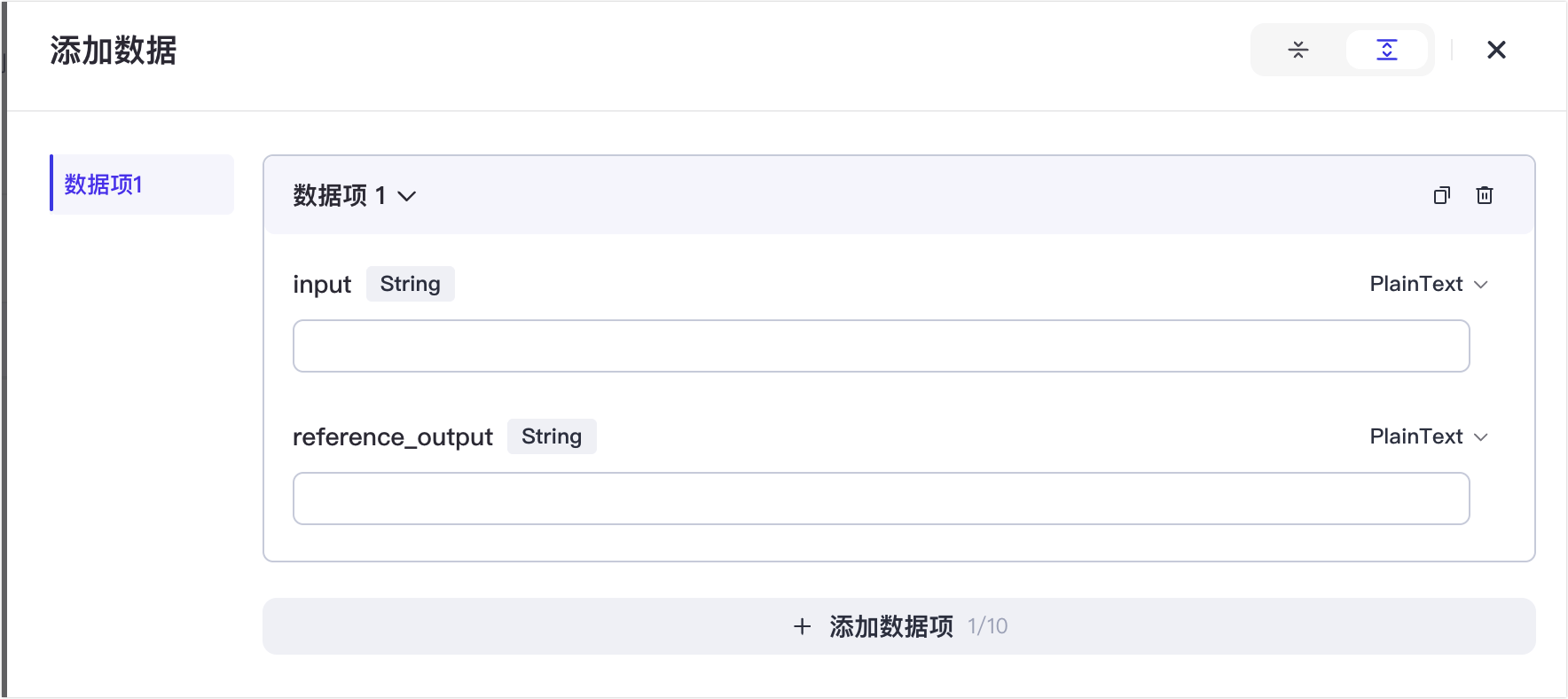Close the 添加数据 dialog
The image size is (1568, 699).
click(1496, 50)
